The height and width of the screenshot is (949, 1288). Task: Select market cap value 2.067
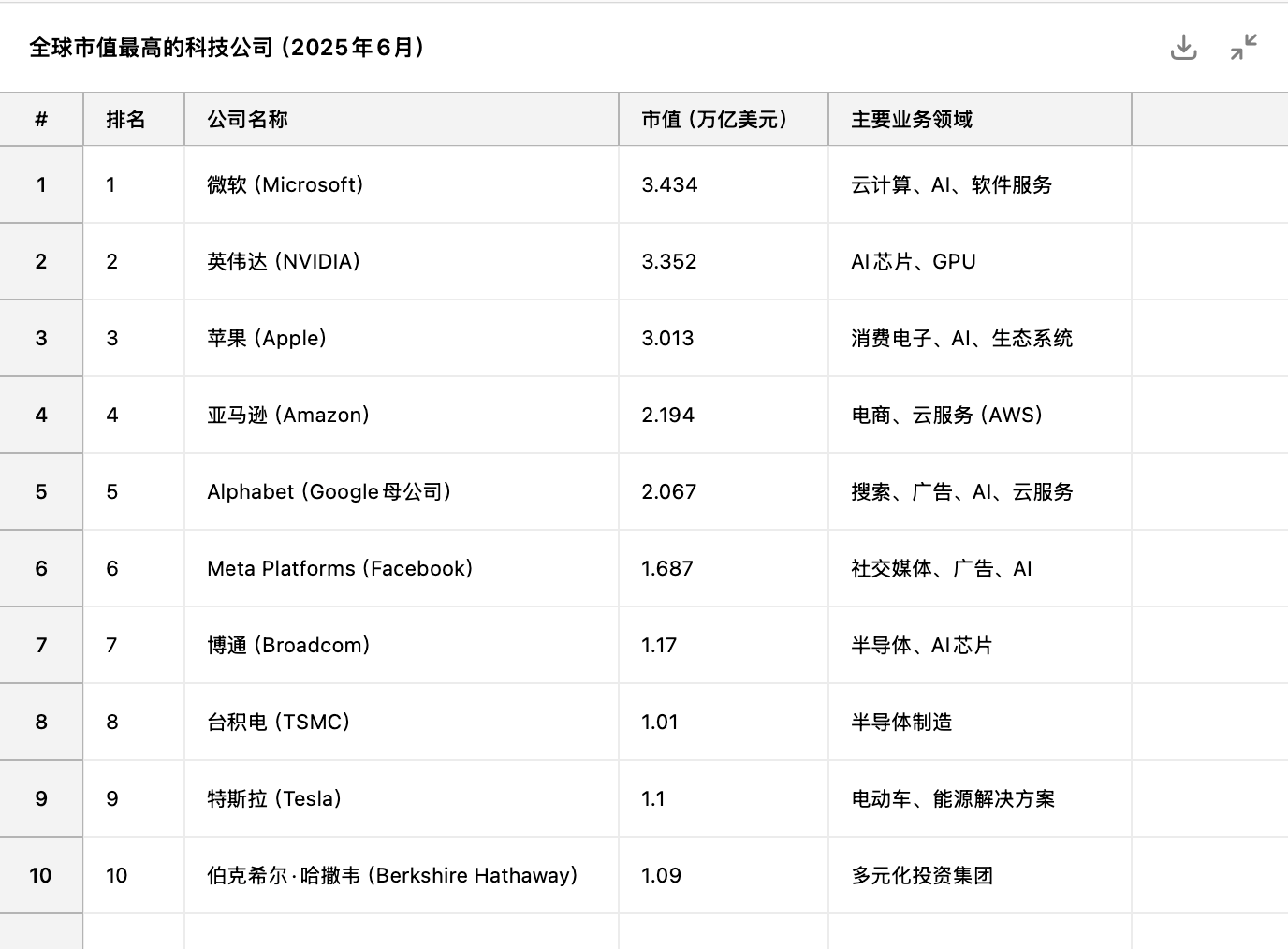click(x=724, y=491)
